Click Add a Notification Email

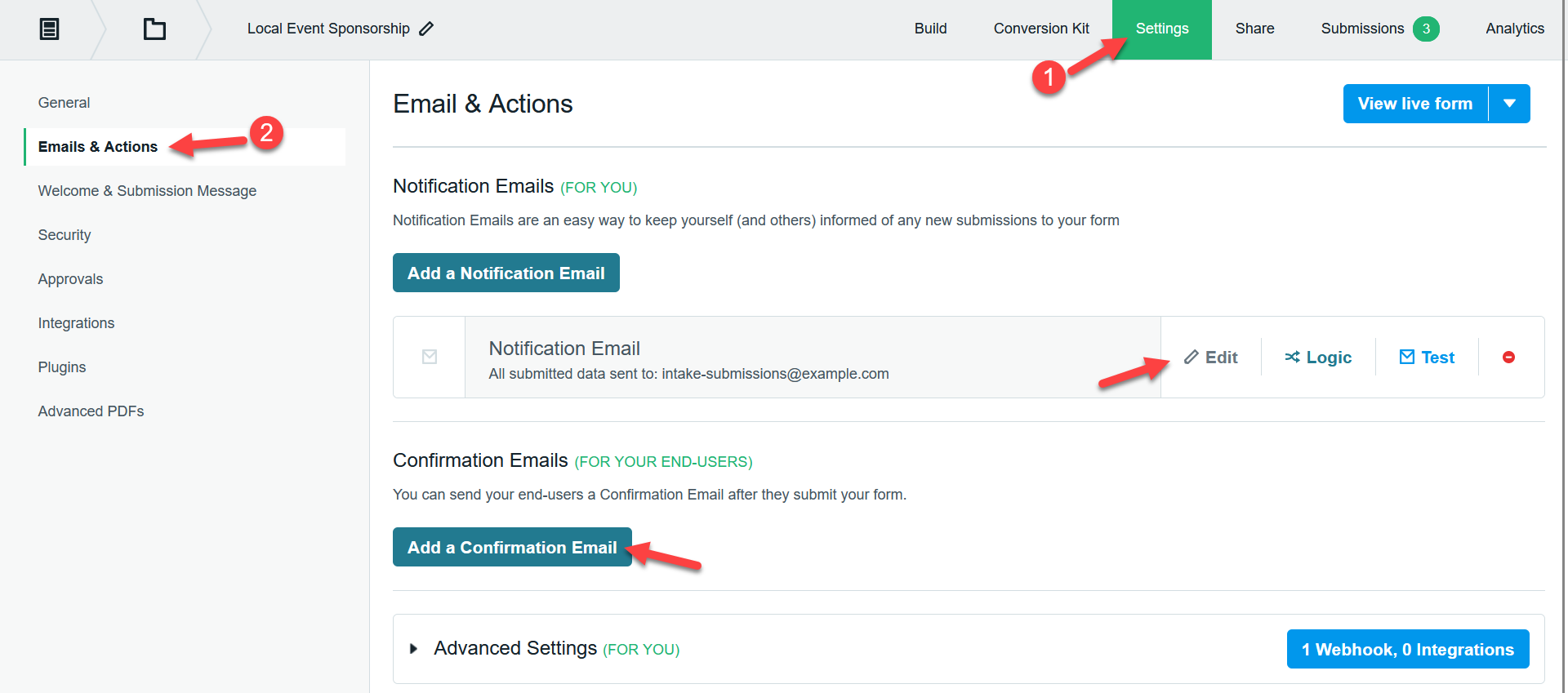[x=506, y=273]
